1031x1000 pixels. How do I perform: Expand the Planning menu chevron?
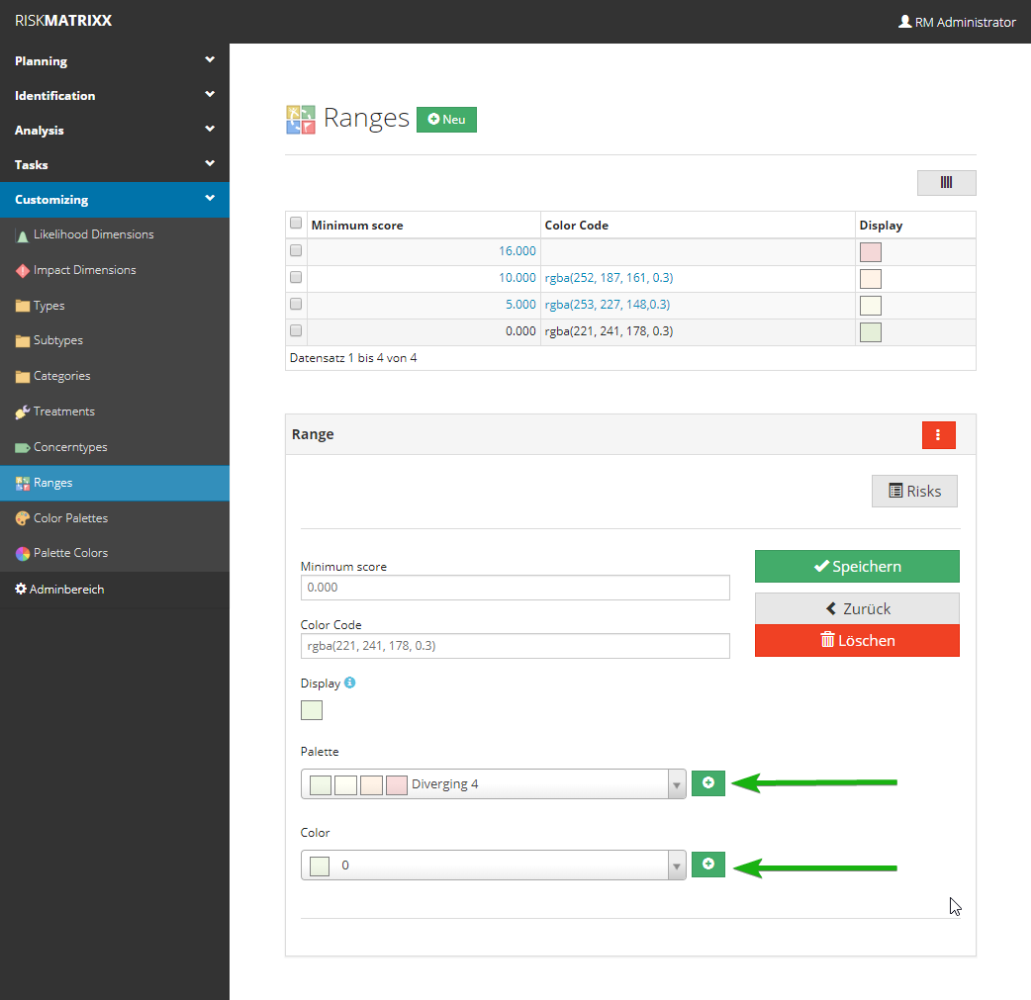(x=210, y=60)
